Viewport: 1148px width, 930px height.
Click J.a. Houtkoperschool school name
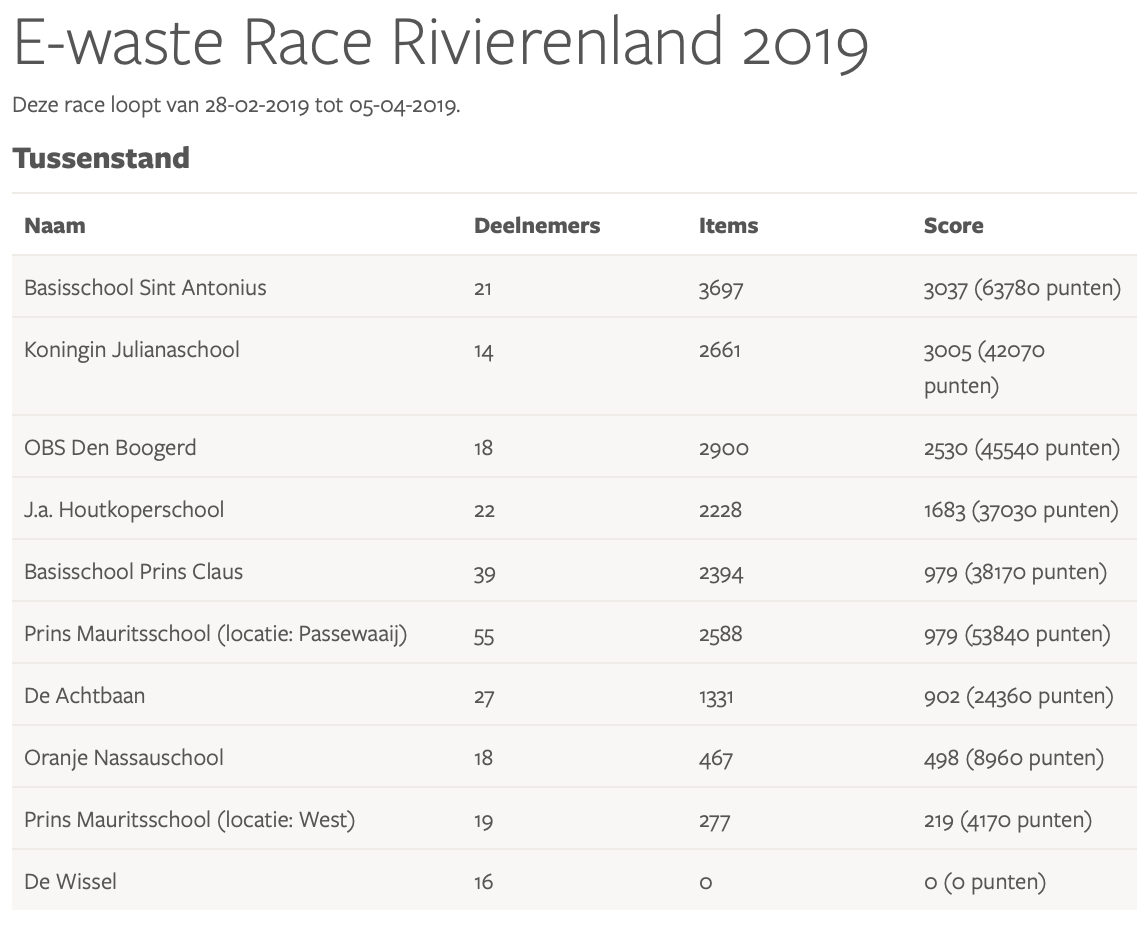click(x=124, y=510)
